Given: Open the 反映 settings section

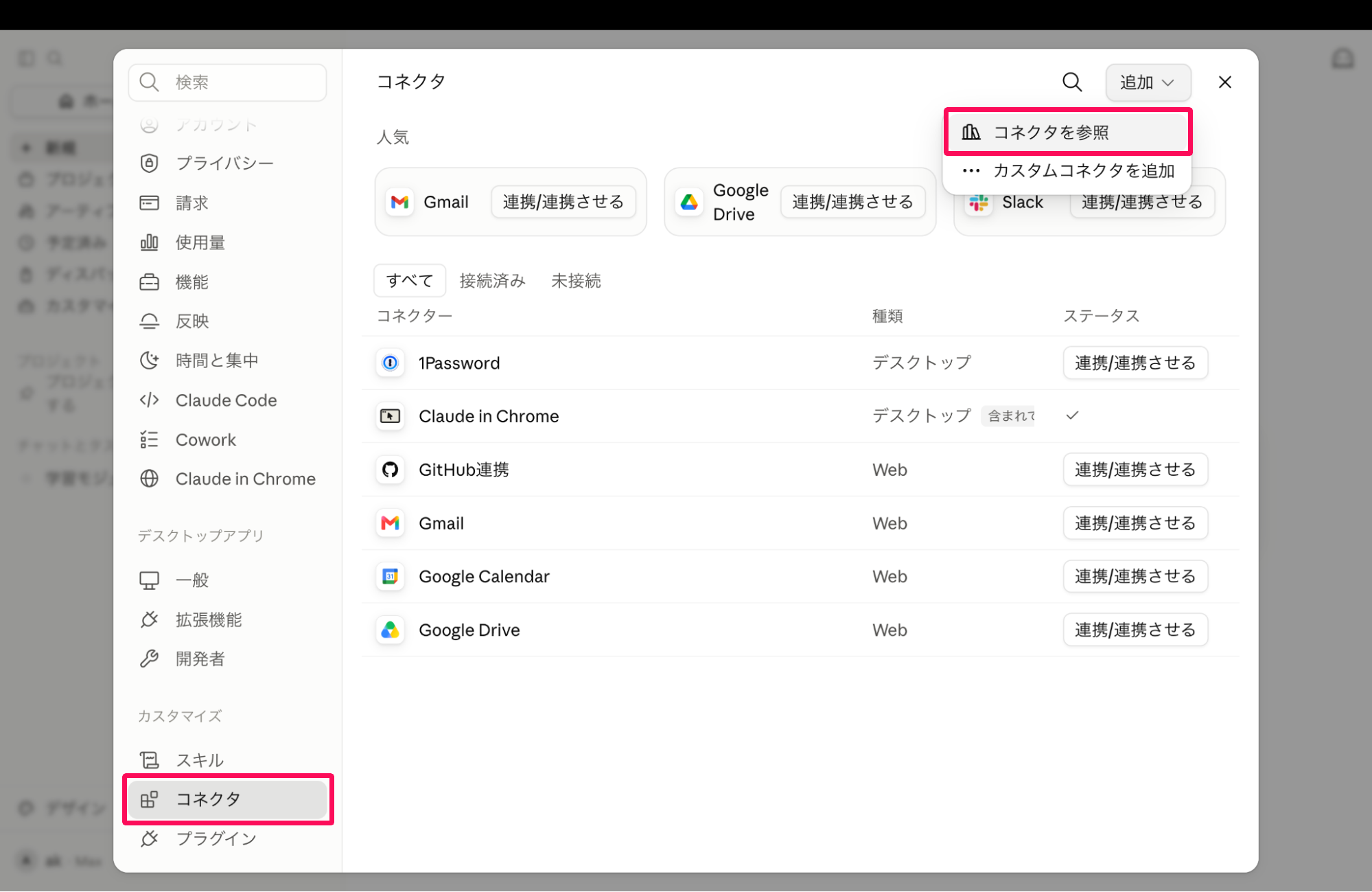Looking at the screenshot, I should (x=228, y=321).
